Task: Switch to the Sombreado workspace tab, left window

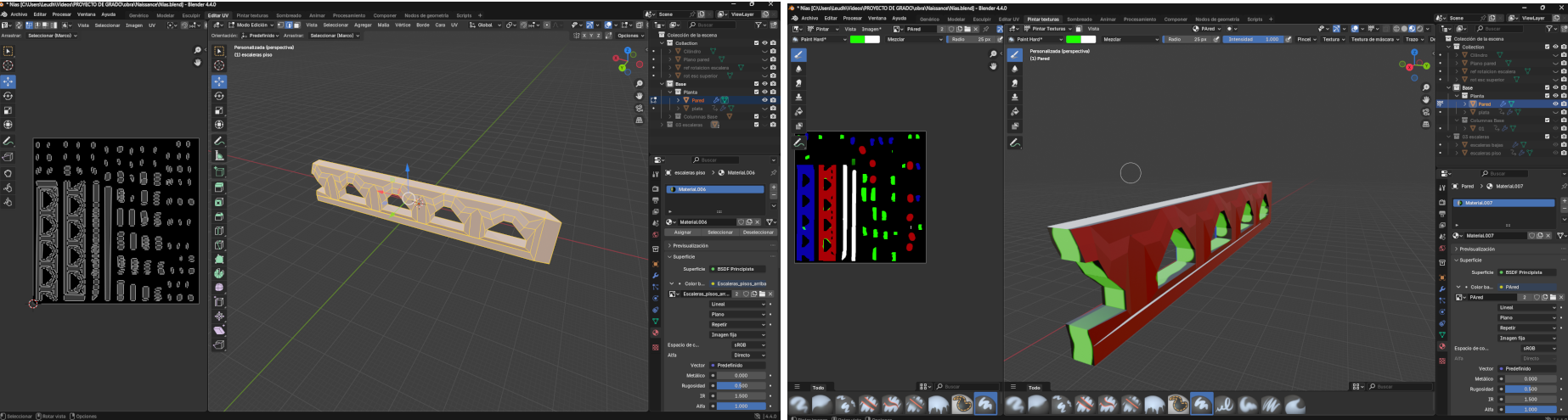Action: click(x=288, y=15)
